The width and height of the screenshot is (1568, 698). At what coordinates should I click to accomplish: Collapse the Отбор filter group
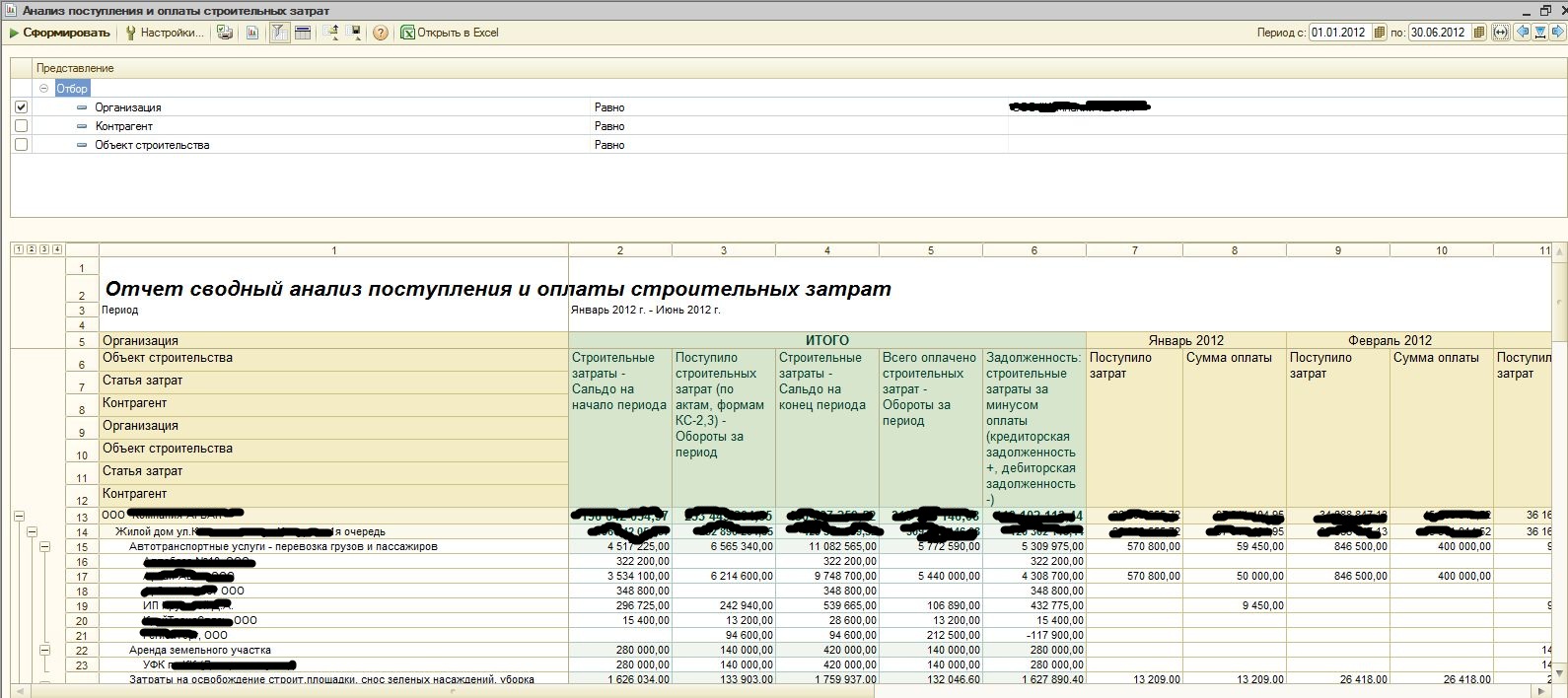pyautogui.click(x=44, y=88)
